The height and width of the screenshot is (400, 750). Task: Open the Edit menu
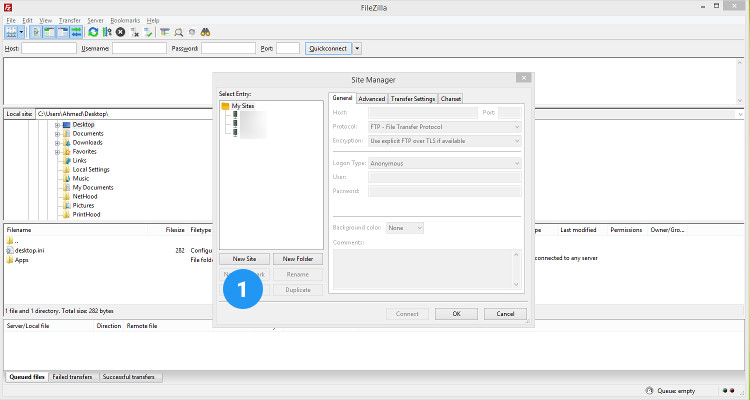(27, 21)
